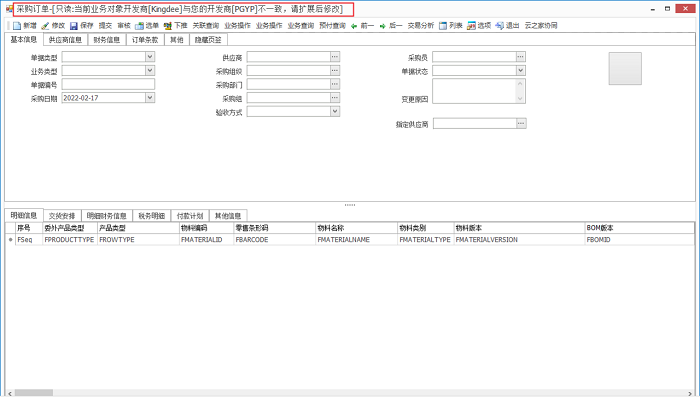Expand the 单据类型 dropdown
Viewport: 700px width, 404px height.
point(150,58)
